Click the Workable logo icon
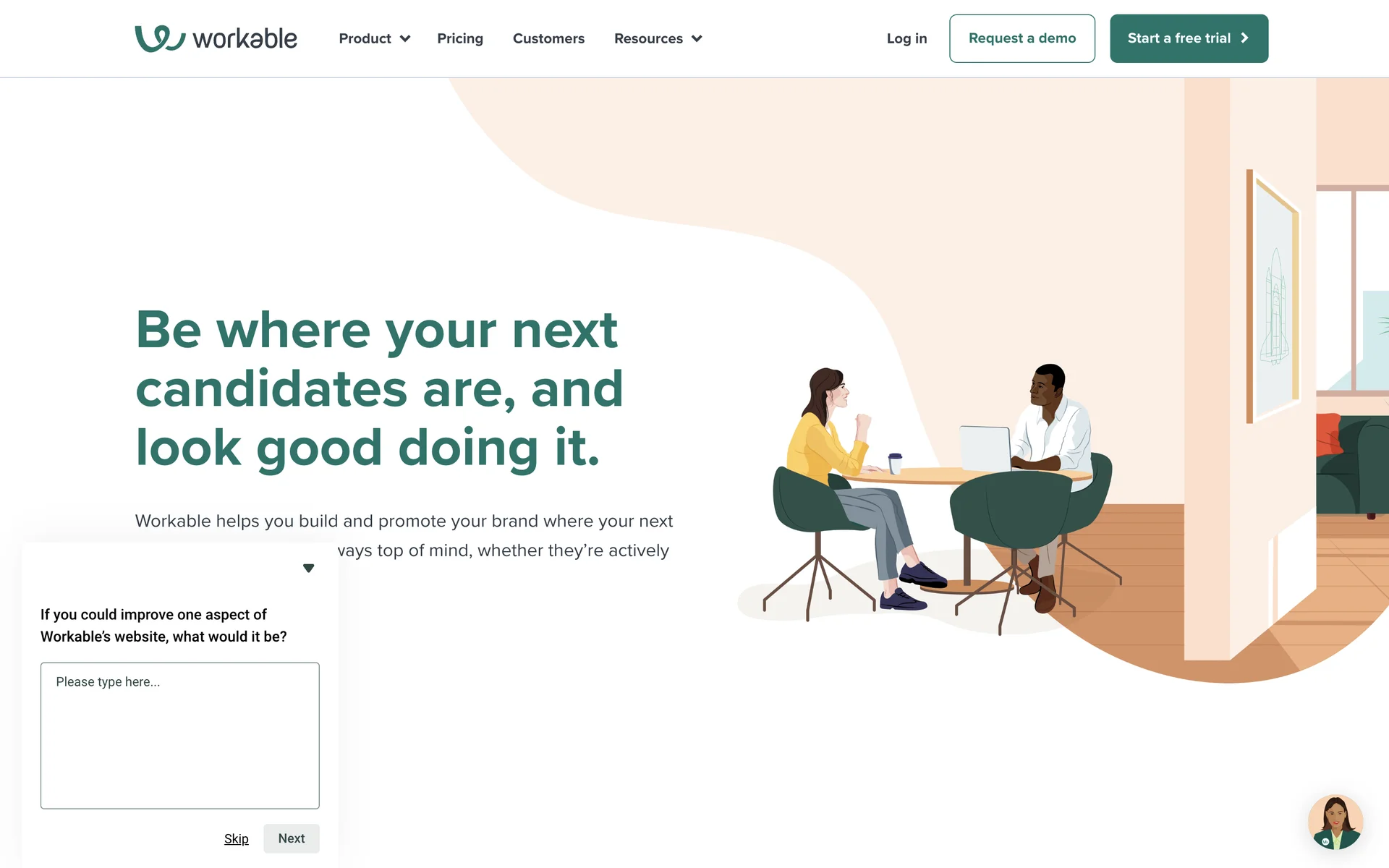This screenshot has width=1389, height=868. pos(160,38)
